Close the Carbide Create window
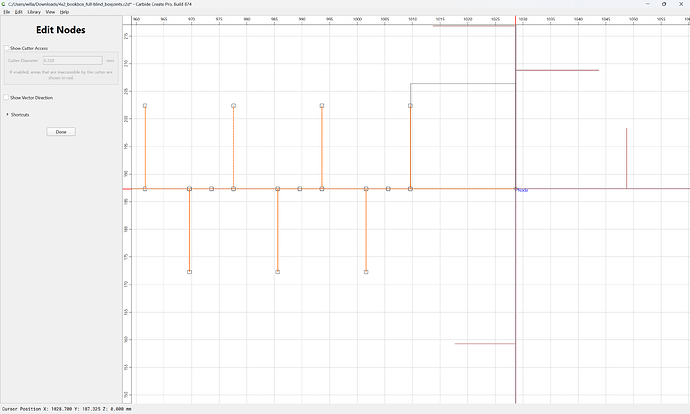This screenshot has height=414, width=690. point(681,4)
